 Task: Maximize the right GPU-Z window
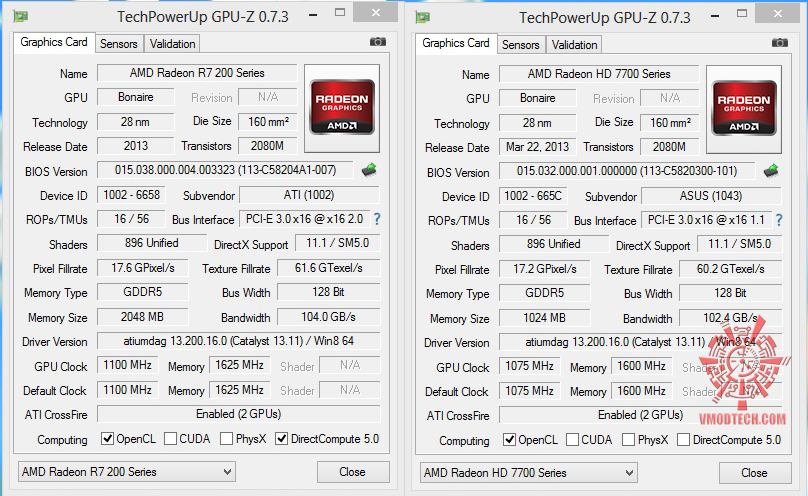click(742, 13)
